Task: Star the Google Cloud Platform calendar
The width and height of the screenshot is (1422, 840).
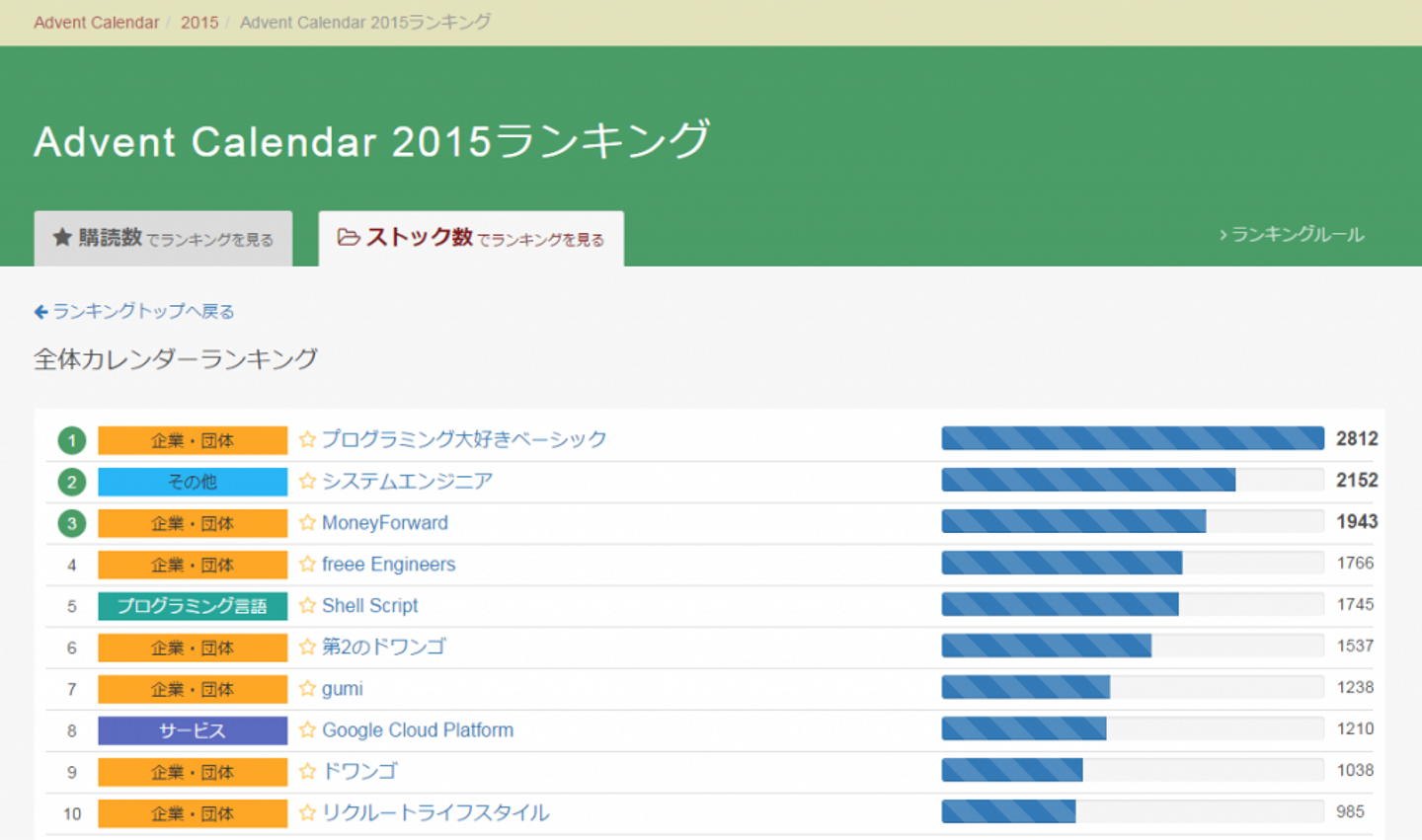Action: (x=307, y=729)
